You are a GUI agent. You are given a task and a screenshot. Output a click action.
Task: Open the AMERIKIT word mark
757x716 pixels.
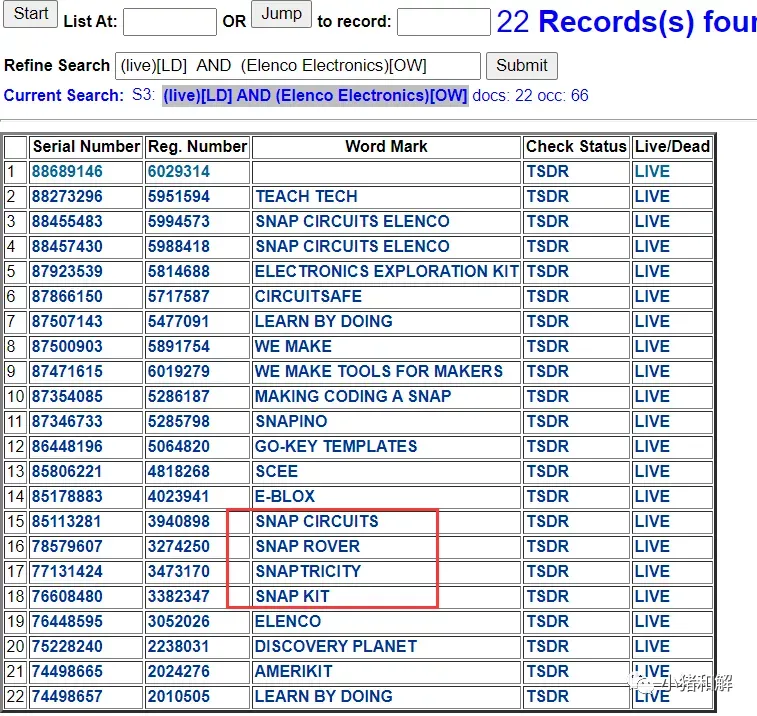tap(294, 672)
